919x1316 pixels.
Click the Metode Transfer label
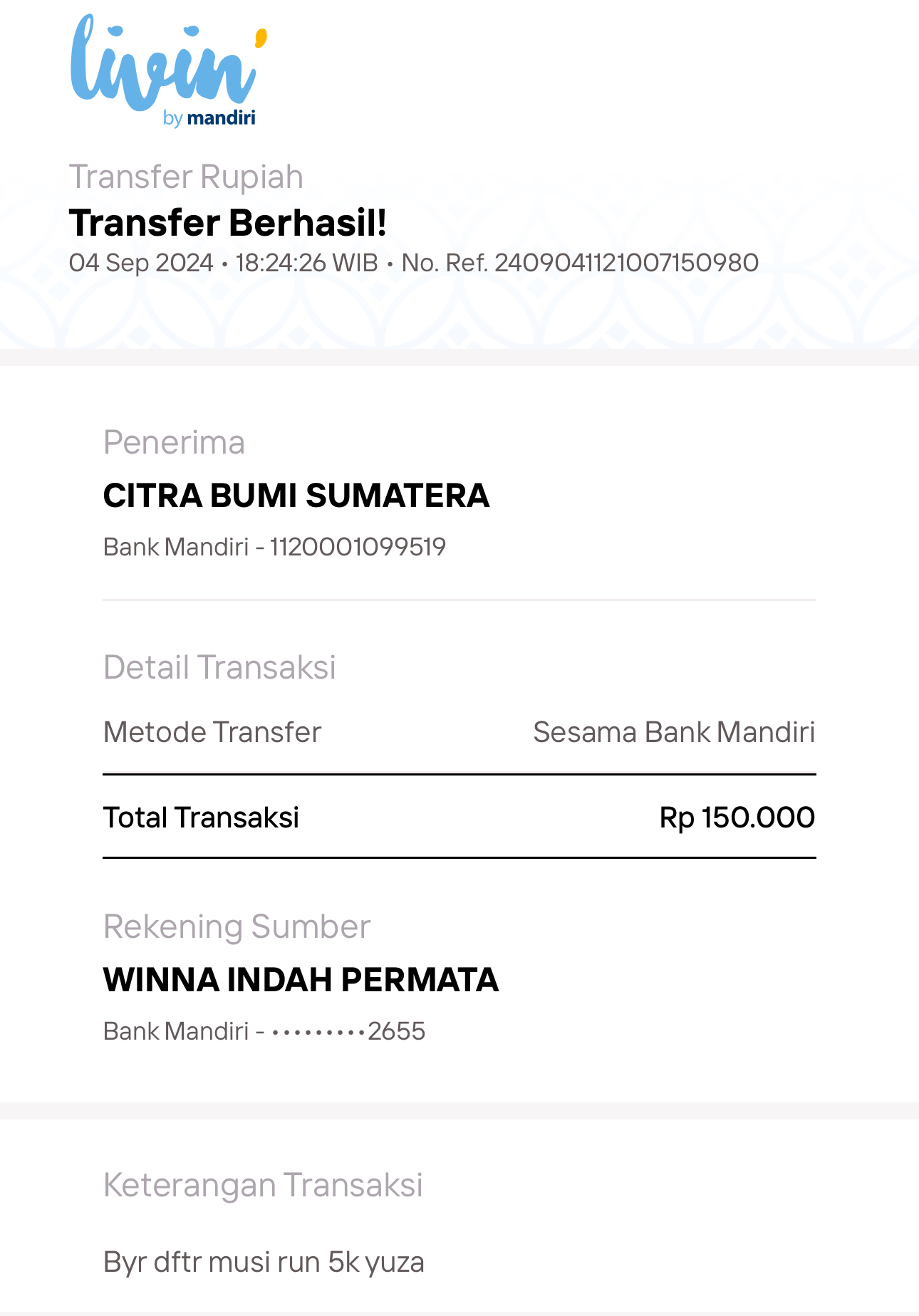click(x=212, y=732)
